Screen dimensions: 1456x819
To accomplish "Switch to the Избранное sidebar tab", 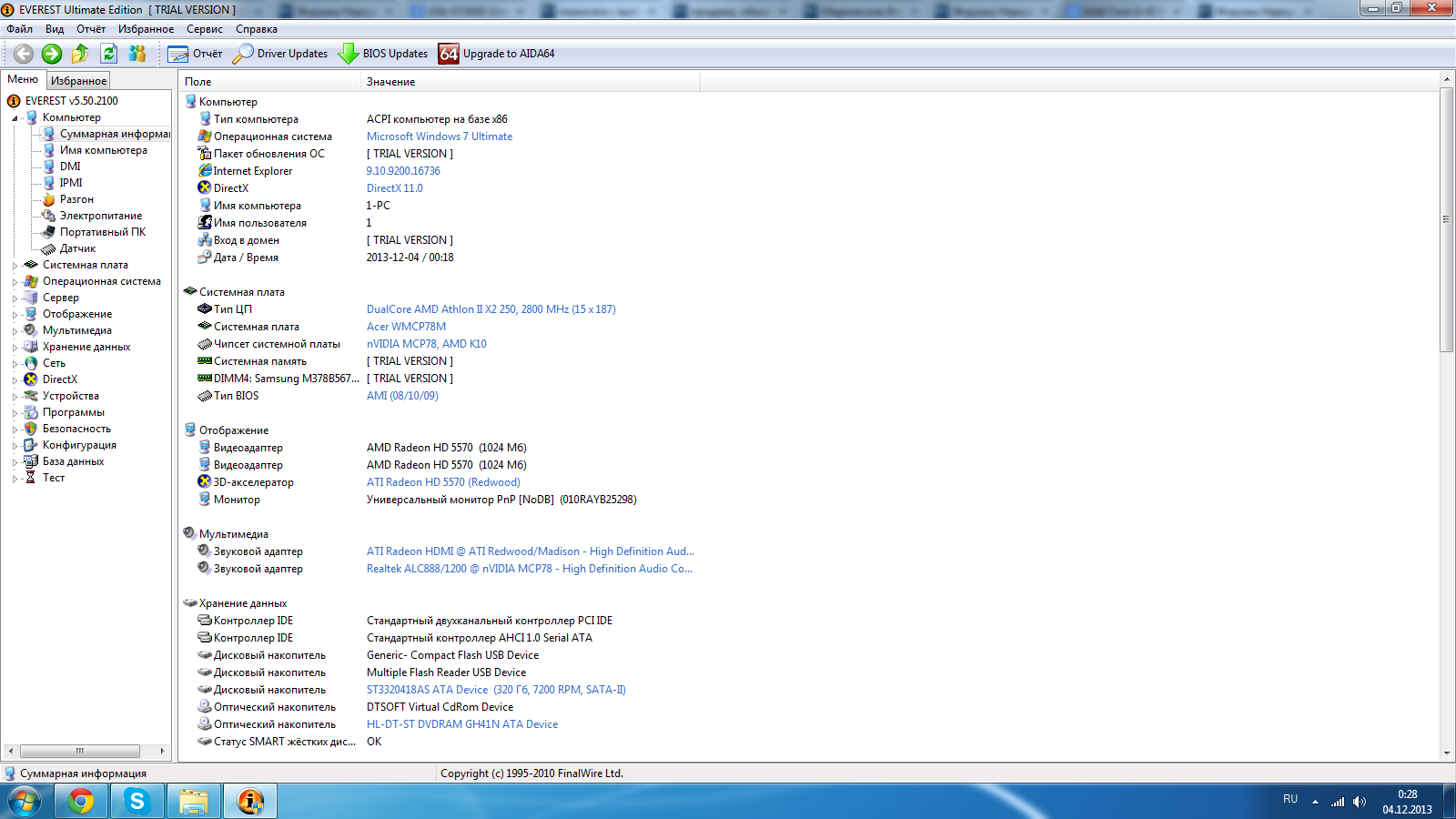I will [x=78, y=81].
